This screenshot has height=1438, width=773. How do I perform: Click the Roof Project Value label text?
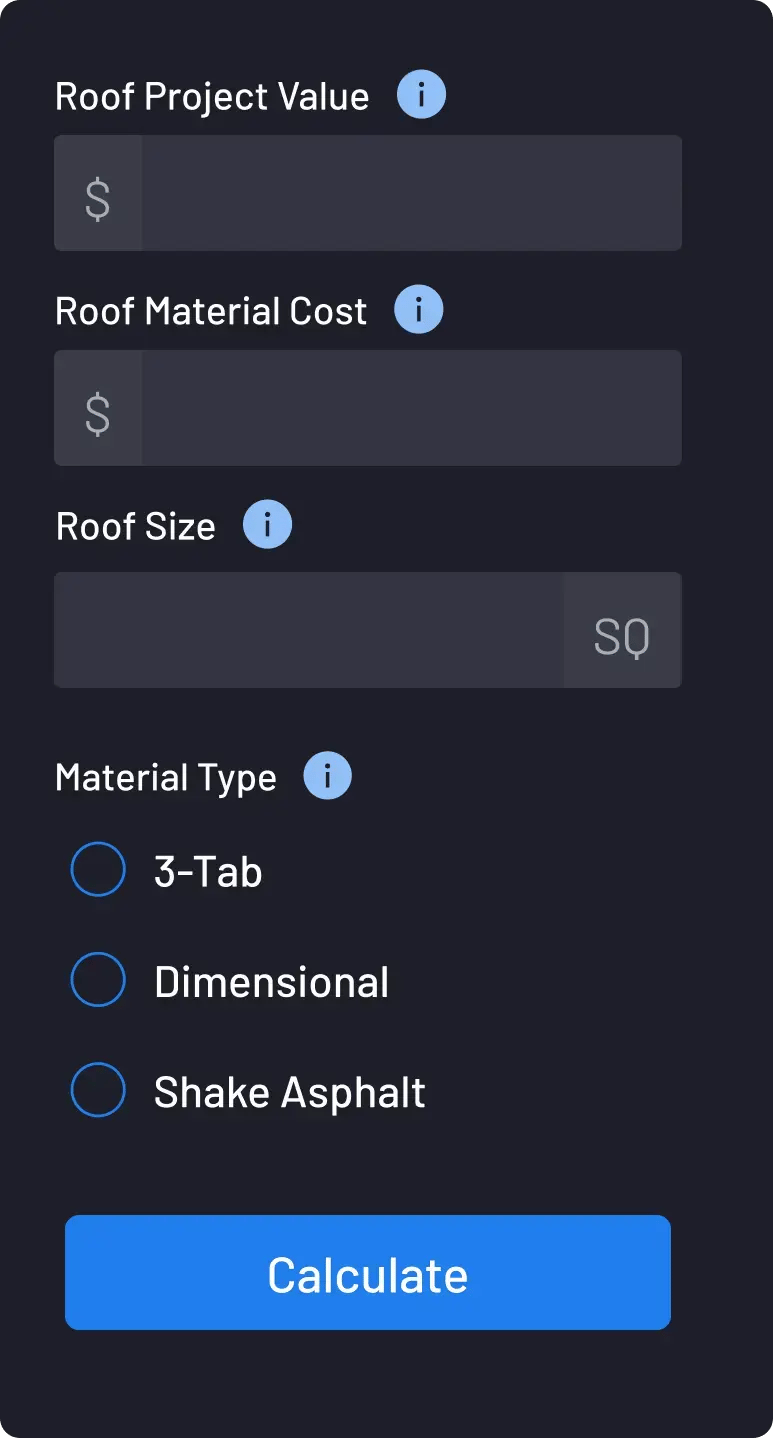(212, 97)
